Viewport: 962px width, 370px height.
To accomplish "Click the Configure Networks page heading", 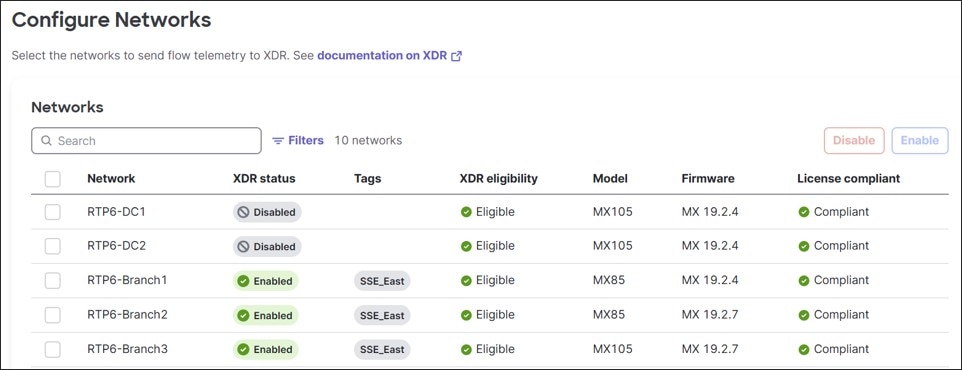I will [x=112, y=20].
